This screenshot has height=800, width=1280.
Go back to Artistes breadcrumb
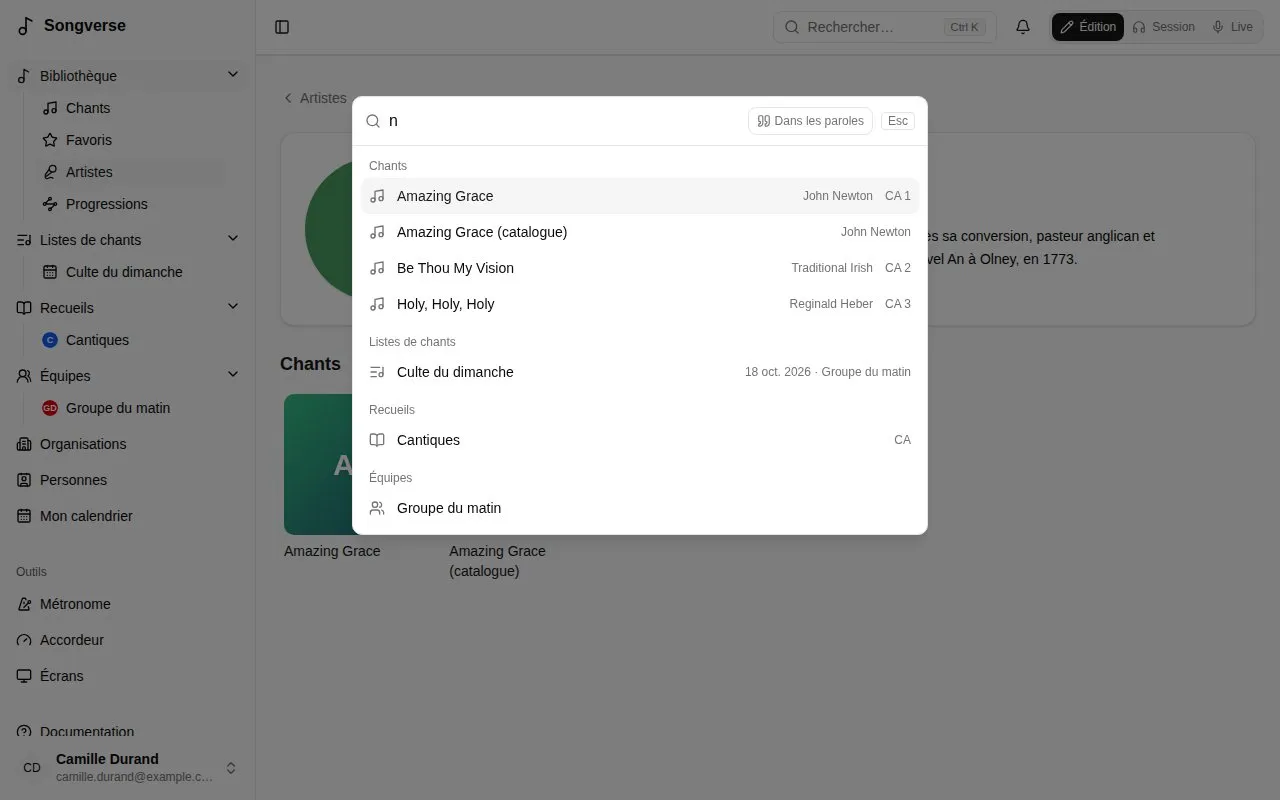pos(315,98)
